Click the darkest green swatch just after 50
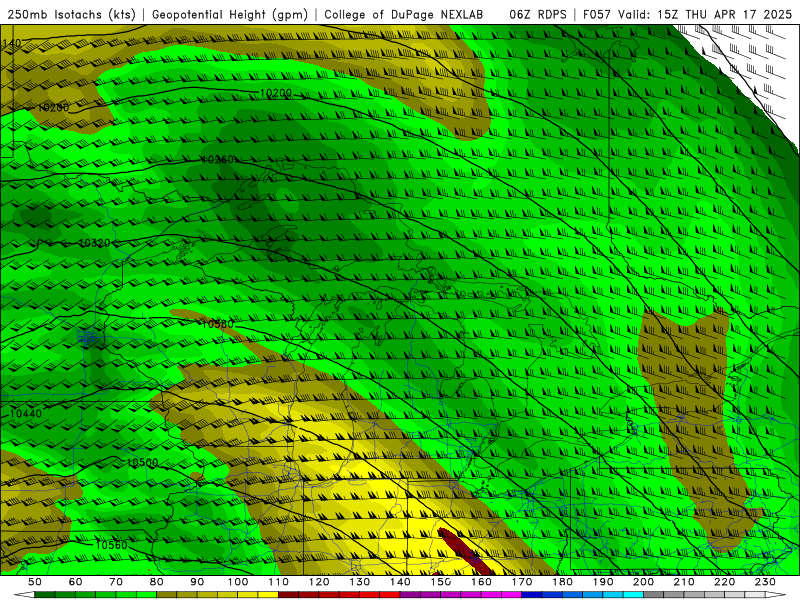The height and width of the screenshot is (600, 800). click(45, 595)
